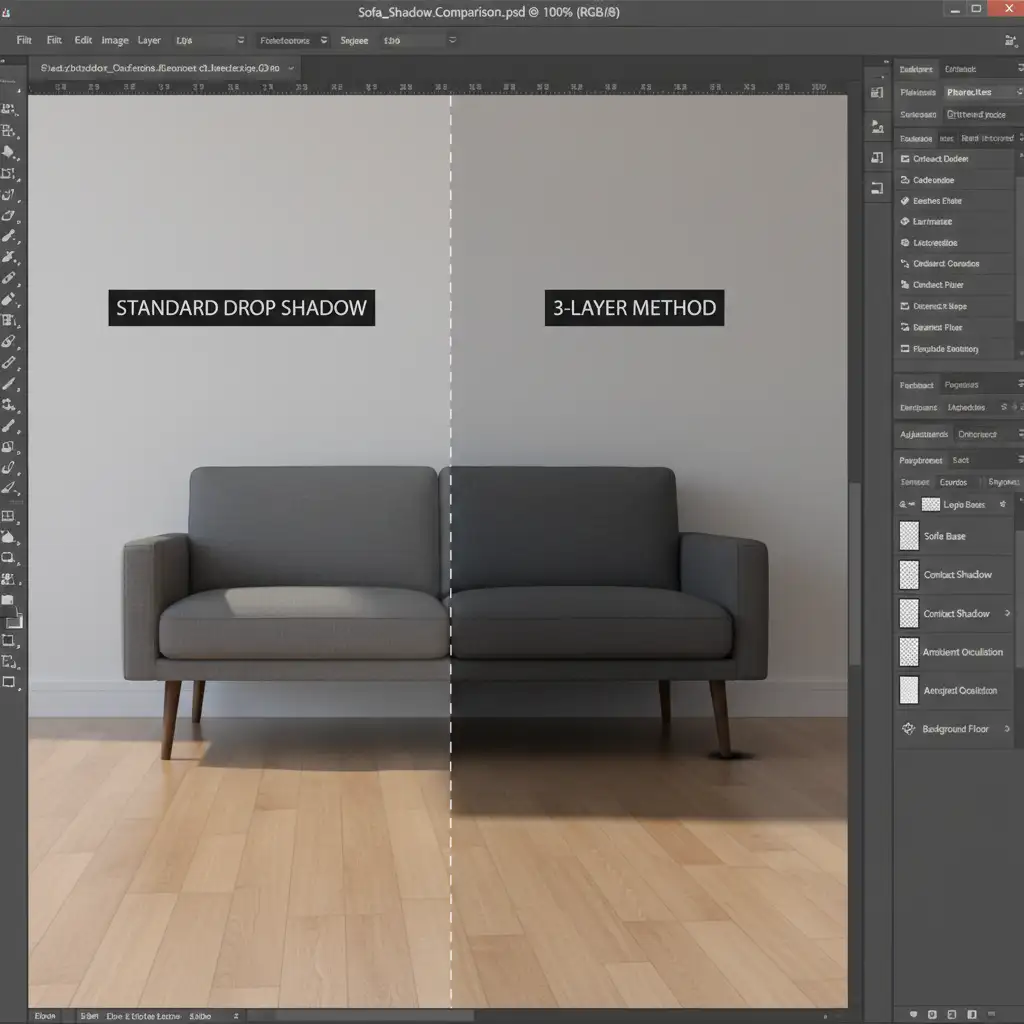
Task: Open the first options bar dropdown after Layer
Action: [x=240, y=41]
